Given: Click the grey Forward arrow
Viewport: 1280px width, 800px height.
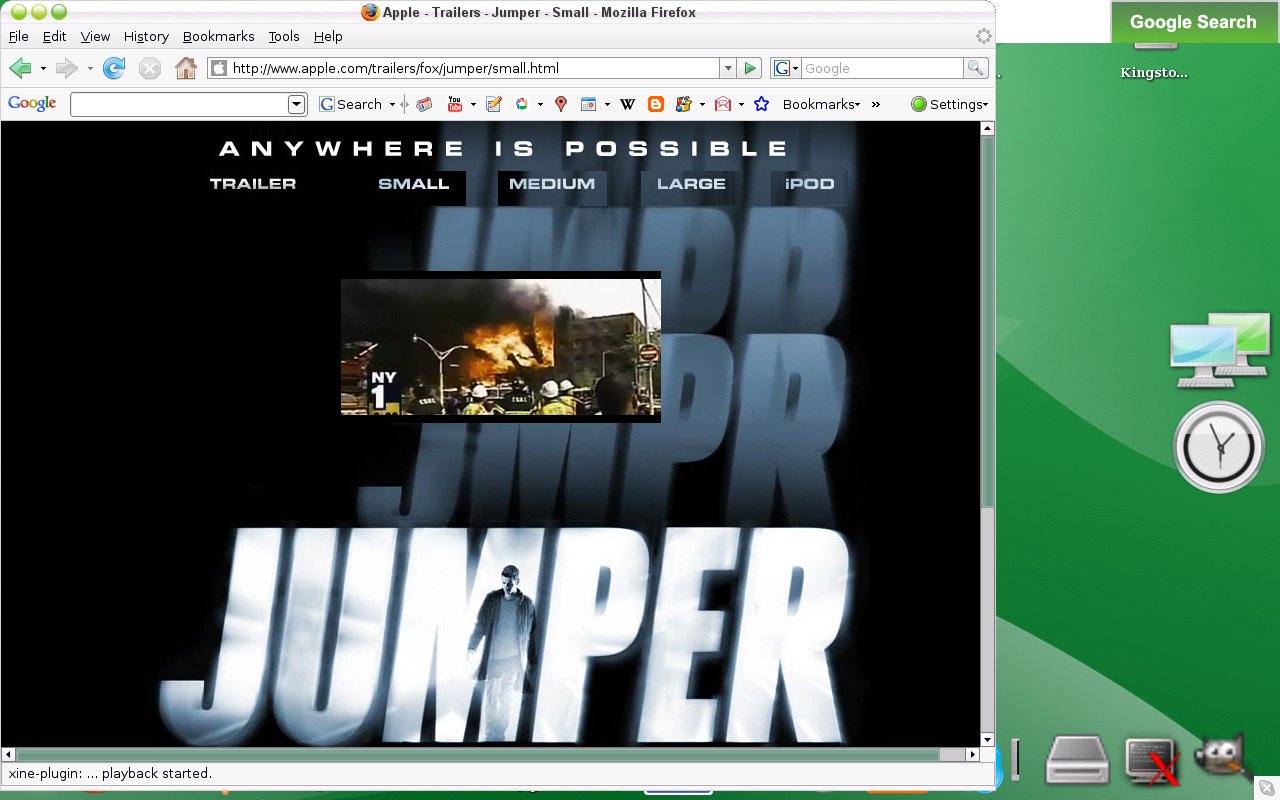Looking at the screenshot, I should tap(67, 68).
